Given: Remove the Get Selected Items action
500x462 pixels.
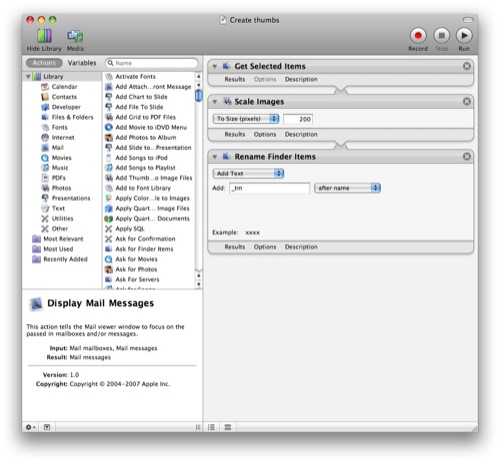Looking at the screenshot, I should tap(467, 66).
